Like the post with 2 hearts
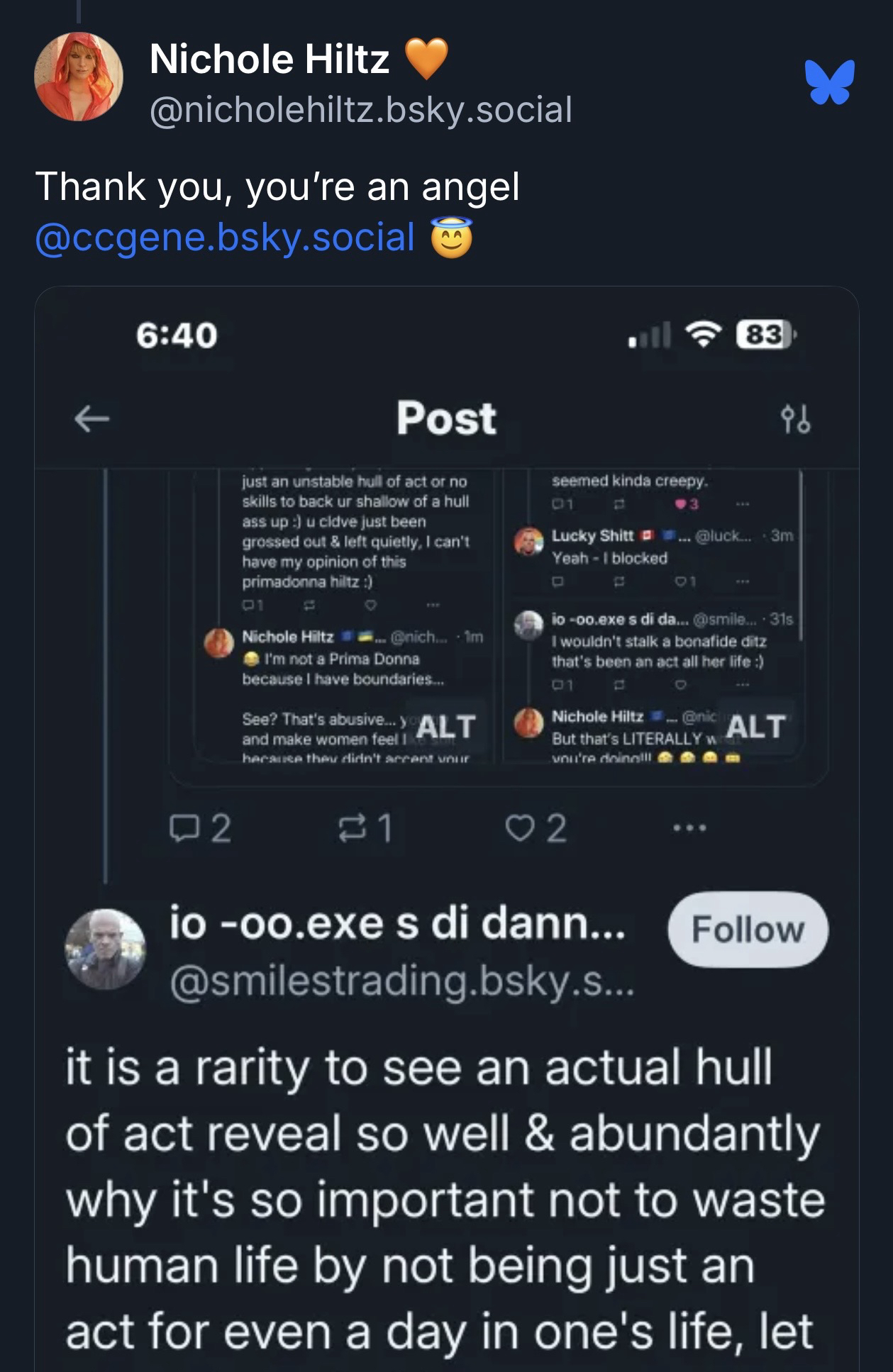The height and width of the screenshot is (1372, 893). point(535,827)
